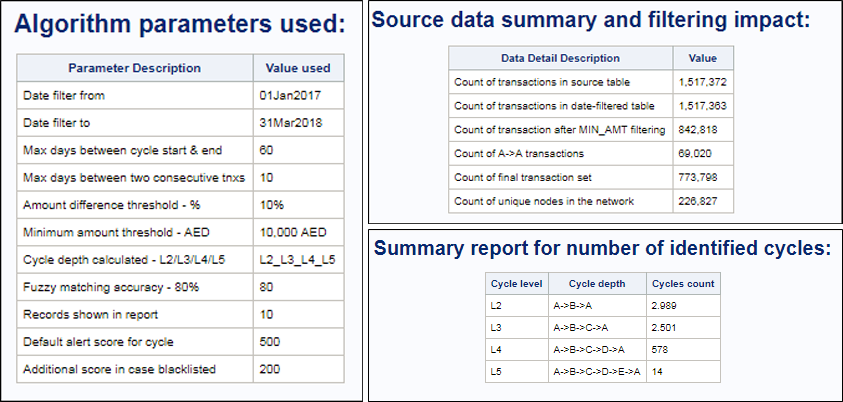843x402 pixels.
Task: Click the 'Parameter Description' column header
Action: tap(135, 68)
